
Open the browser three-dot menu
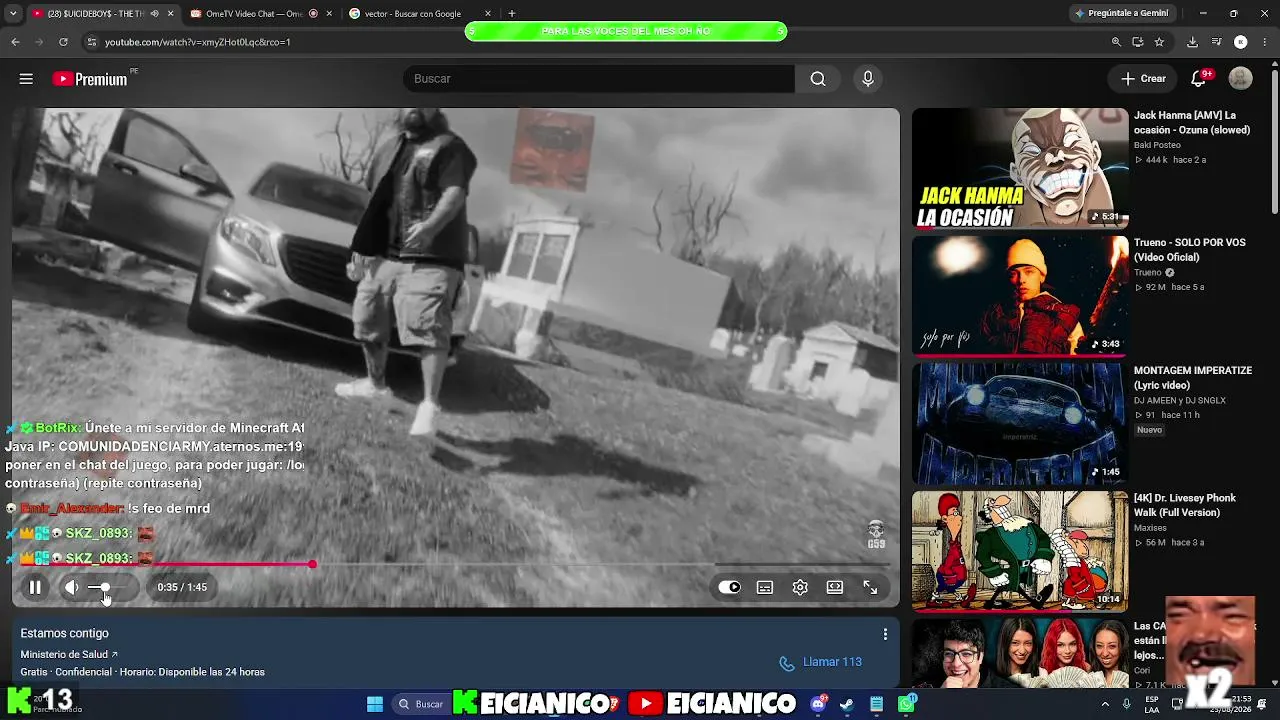coord(1265,42)
